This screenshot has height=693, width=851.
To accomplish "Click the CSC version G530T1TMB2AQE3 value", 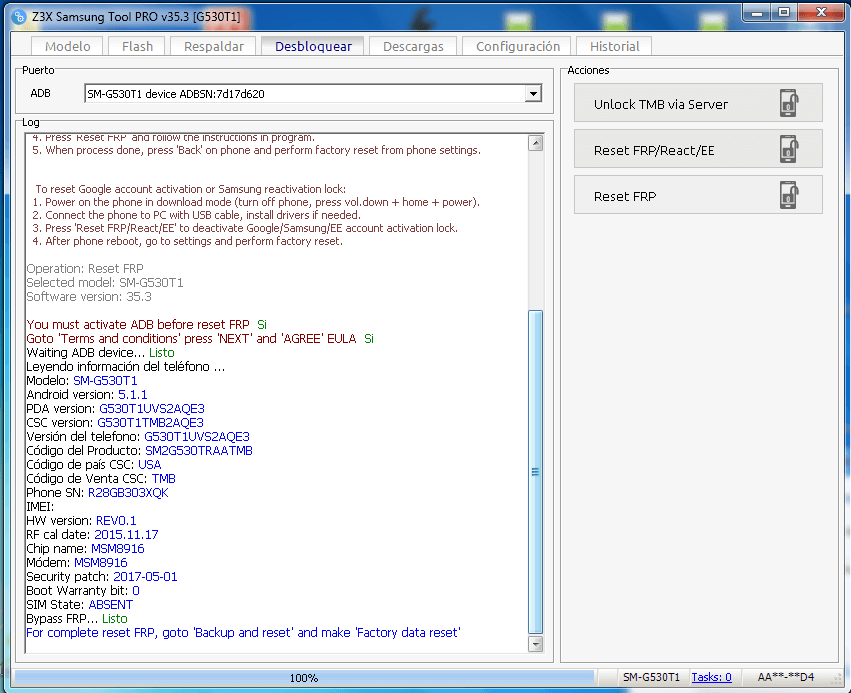I will coord(150,423).
